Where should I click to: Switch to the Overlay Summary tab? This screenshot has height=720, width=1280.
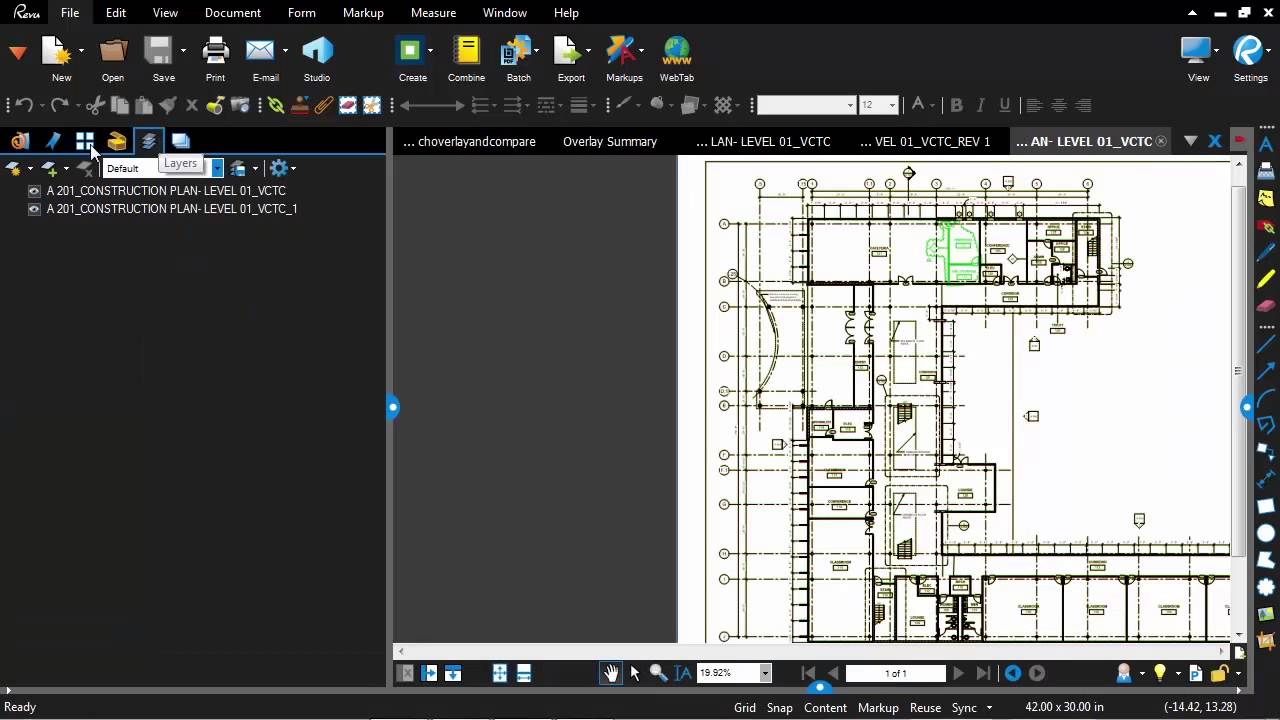(609, 142)
